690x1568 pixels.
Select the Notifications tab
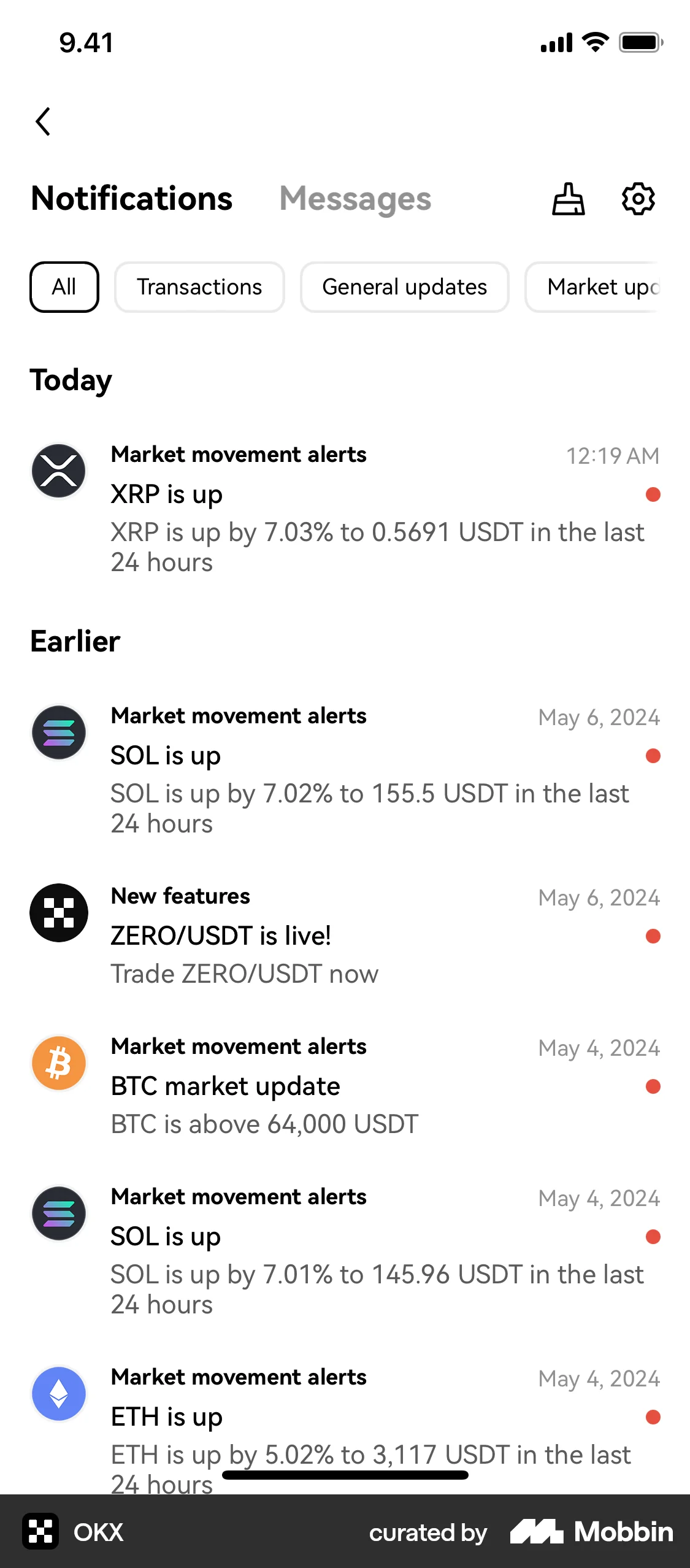pos(132,199)
